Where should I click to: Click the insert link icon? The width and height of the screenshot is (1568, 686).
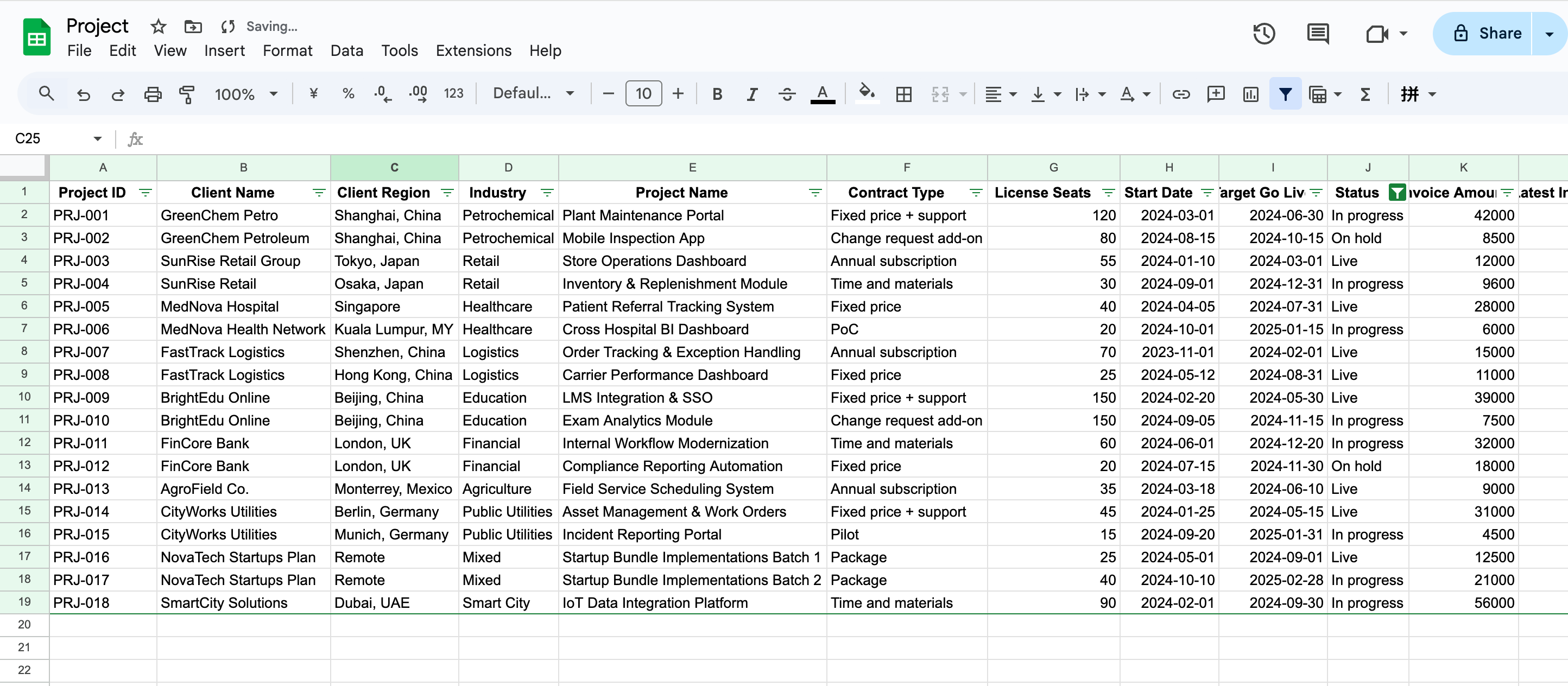click(1181, 94)
